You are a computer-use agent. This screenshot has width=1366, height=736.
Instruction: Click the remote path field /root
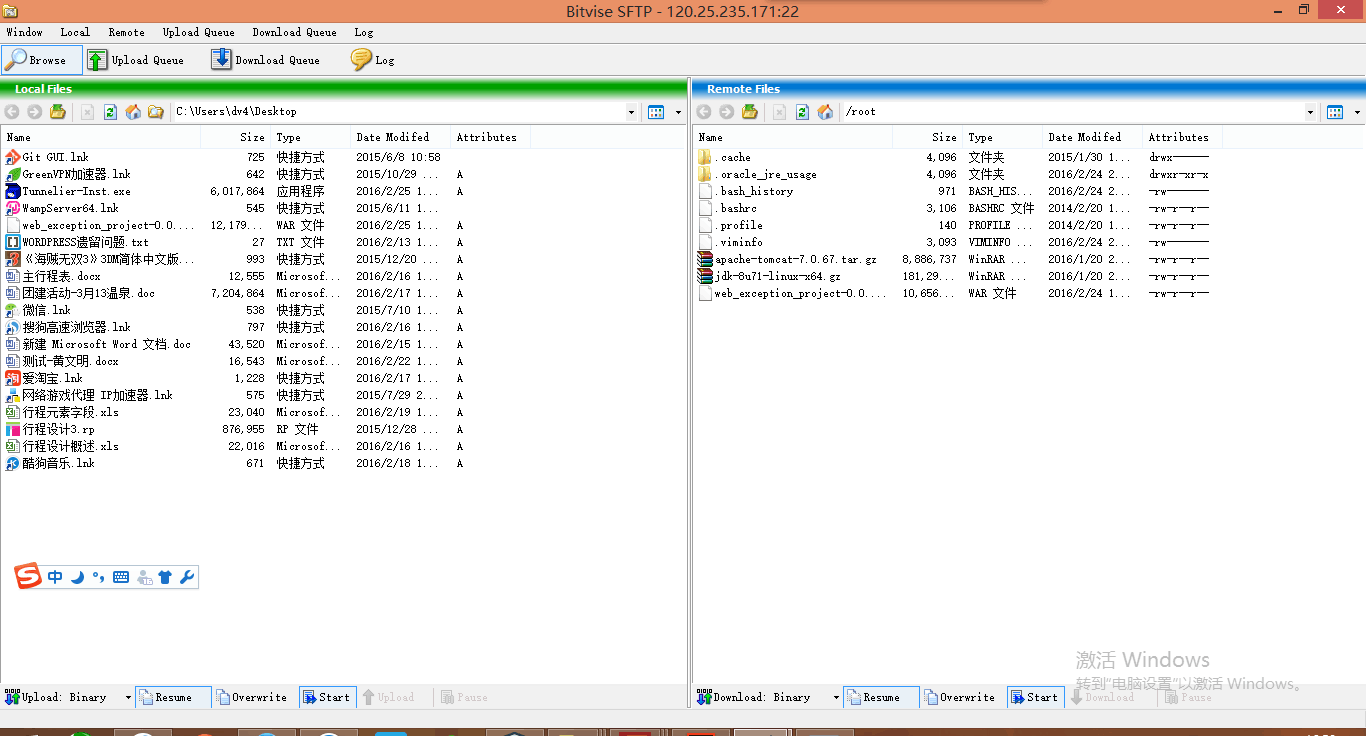point(1073,112)
